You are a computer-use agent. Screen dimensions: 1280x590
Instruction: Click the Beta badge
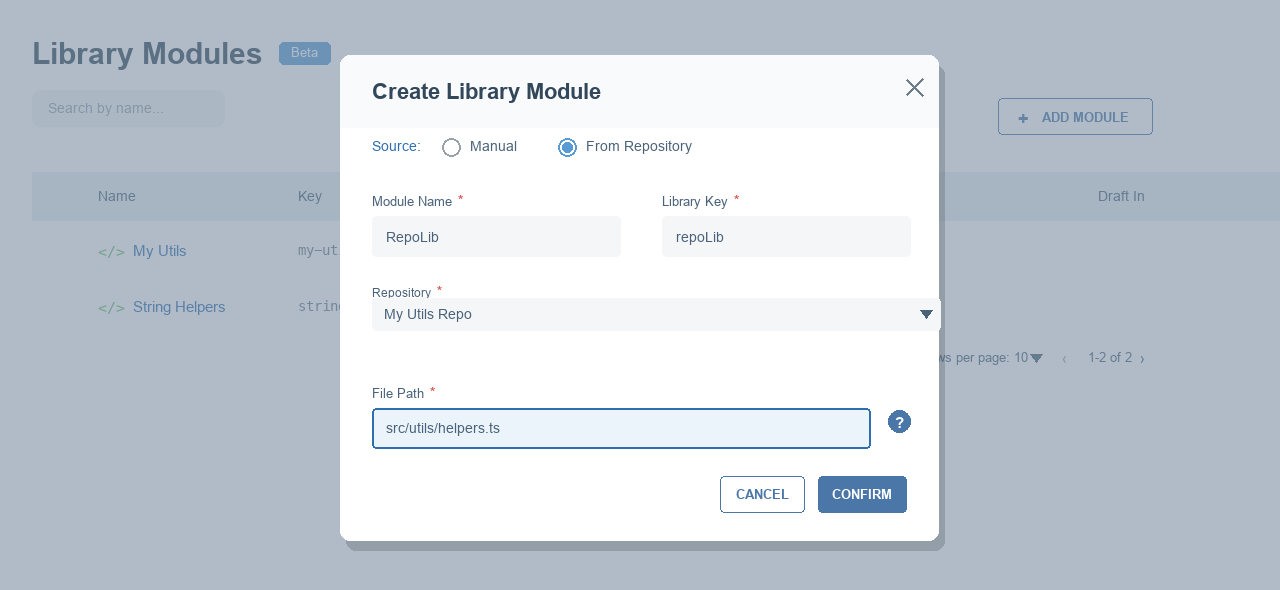tap(305, 53)
